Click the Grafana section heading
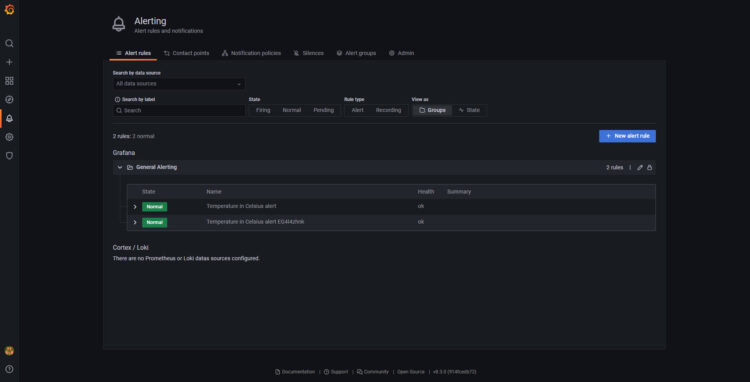The height and width of the screenshot is (382, 750). tap(124, 153)
